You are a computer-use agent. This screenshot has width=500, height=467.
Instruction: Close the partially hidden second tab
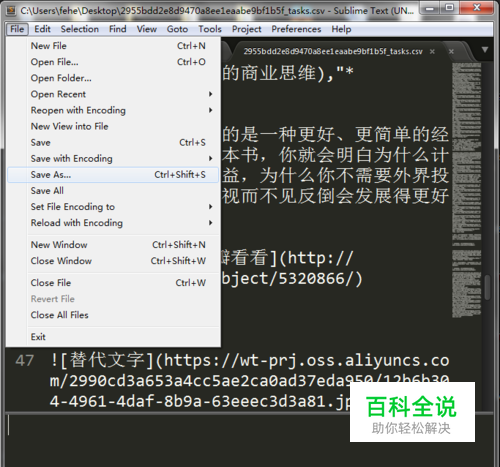coord(451,52)
